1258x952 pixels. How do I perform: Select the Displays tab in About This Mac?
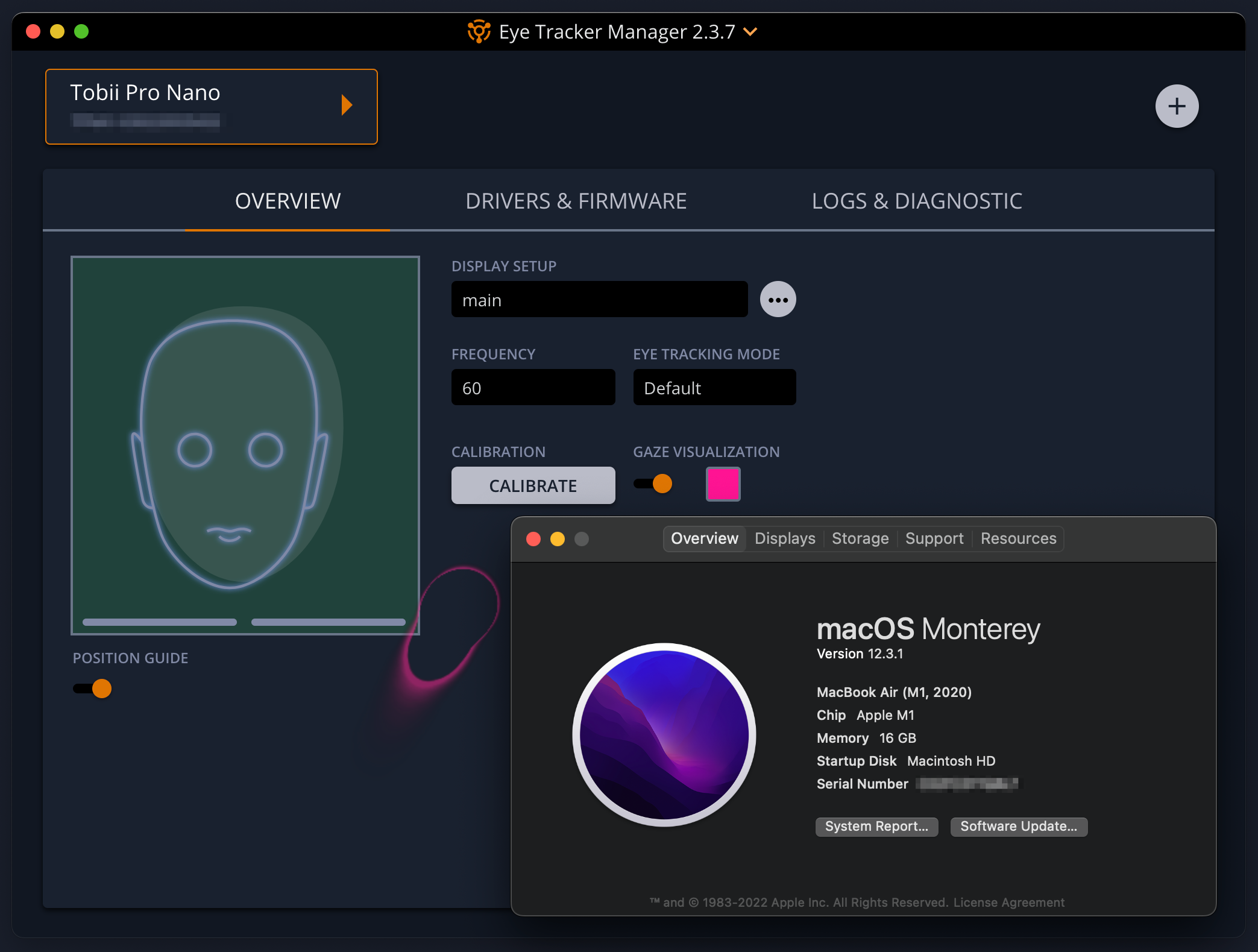point(785,538)
